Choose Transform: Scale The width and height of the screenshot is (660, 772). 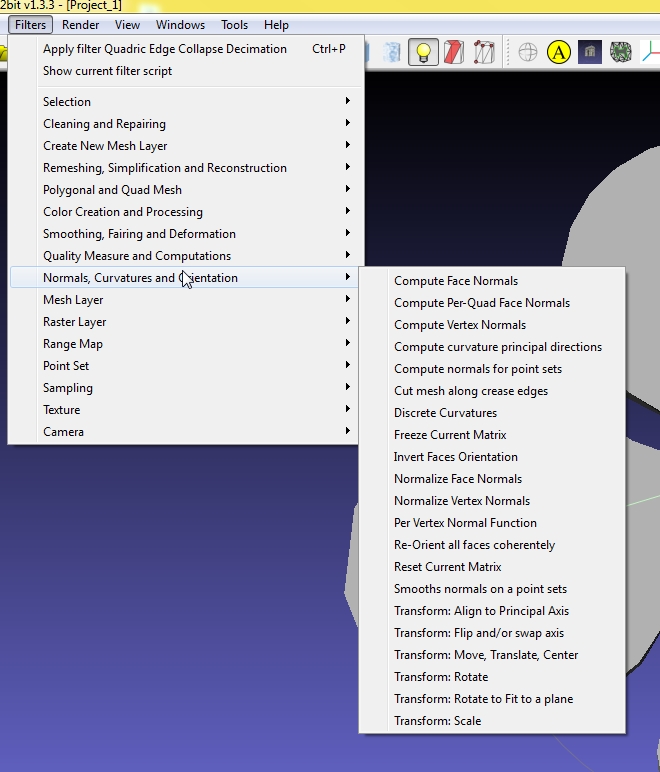click(x=492, y=721)
